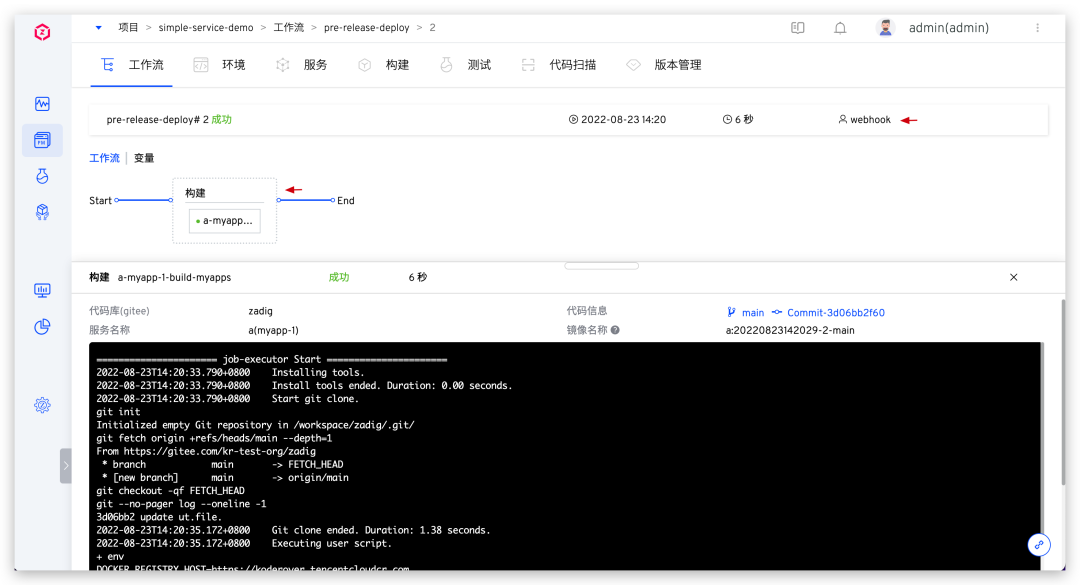Switch to the 测试 tab
This screenshot has height=585, width=1080.
click(x=466, y=65)
